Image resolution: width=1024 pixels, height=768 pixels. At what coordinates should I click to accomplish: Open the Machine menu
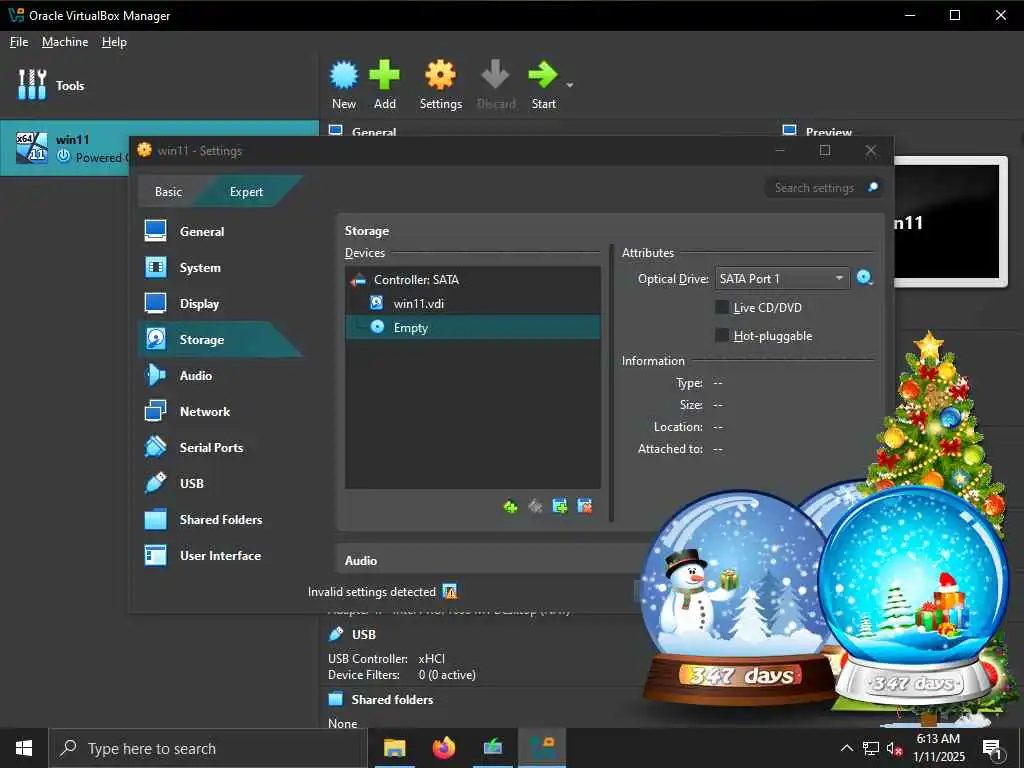click(x=65, y=42)
